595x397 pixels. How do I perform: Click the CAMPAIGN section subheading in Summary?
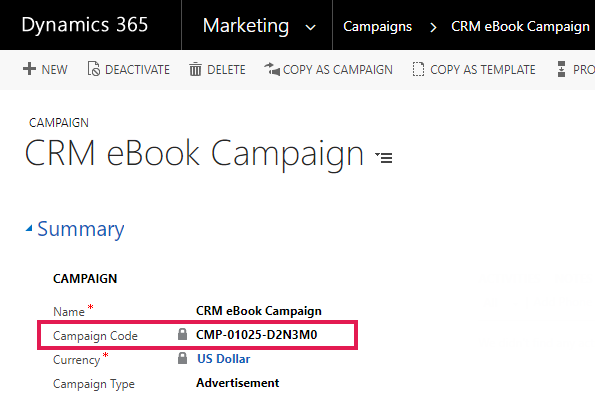click(85, 279)
